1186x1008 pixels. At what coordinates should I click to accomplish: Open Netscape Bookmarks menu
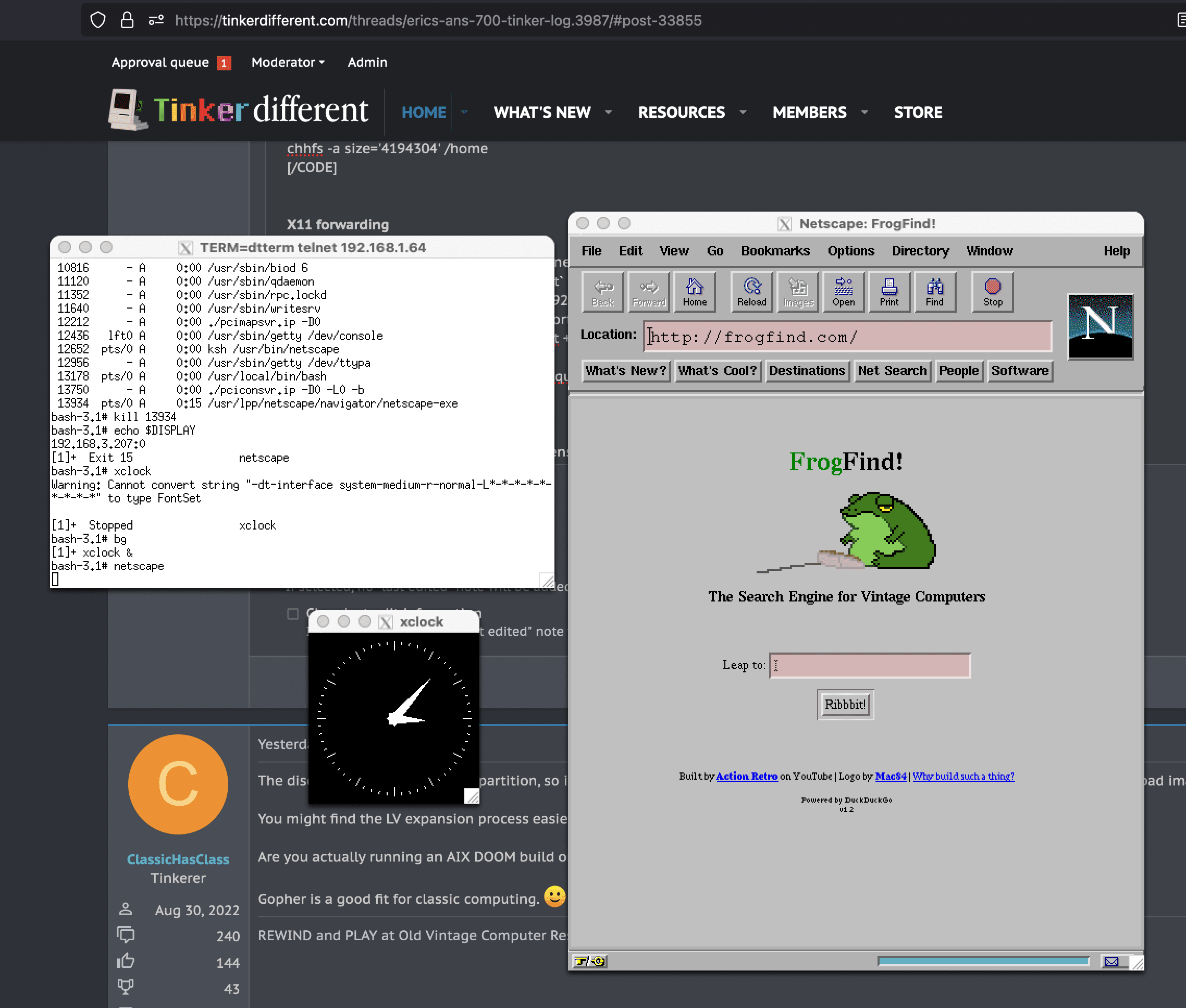tap(775, 251)
